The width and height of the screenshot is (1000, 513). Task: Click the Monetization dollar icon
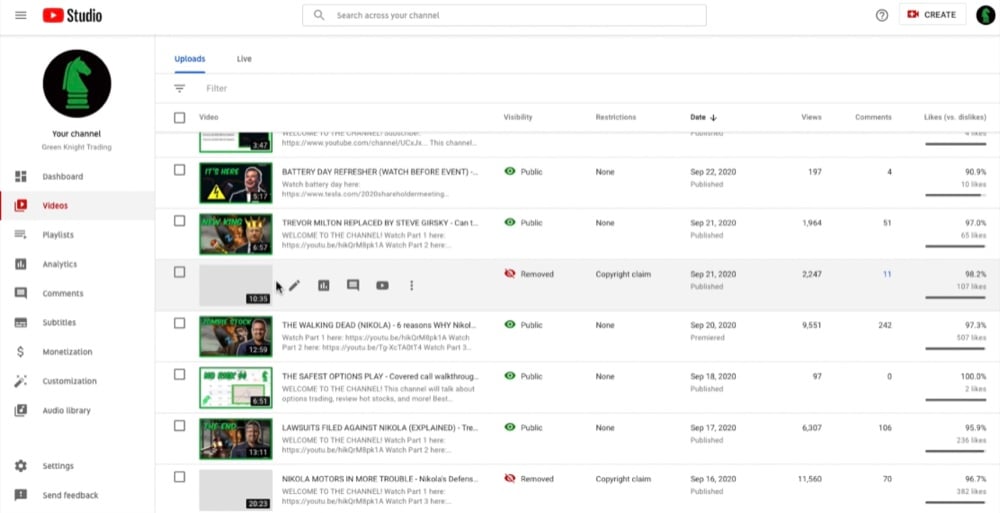[20, 352]
